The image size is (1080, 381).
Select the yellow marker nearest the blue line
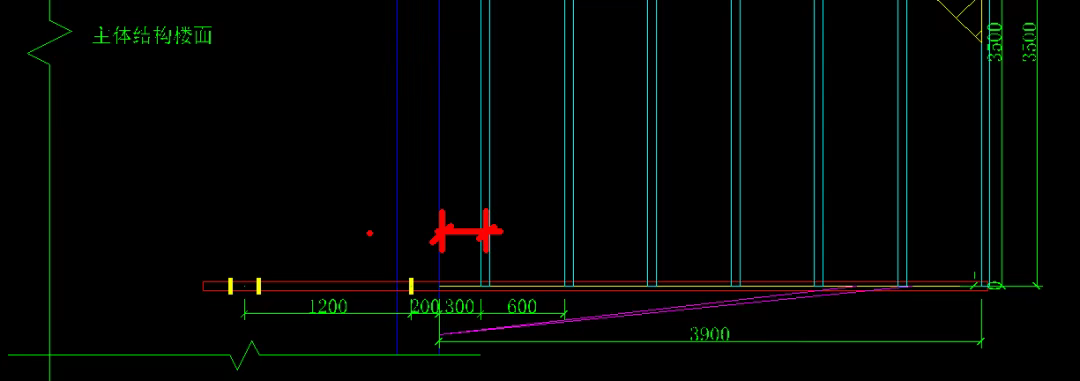(411, 286)
